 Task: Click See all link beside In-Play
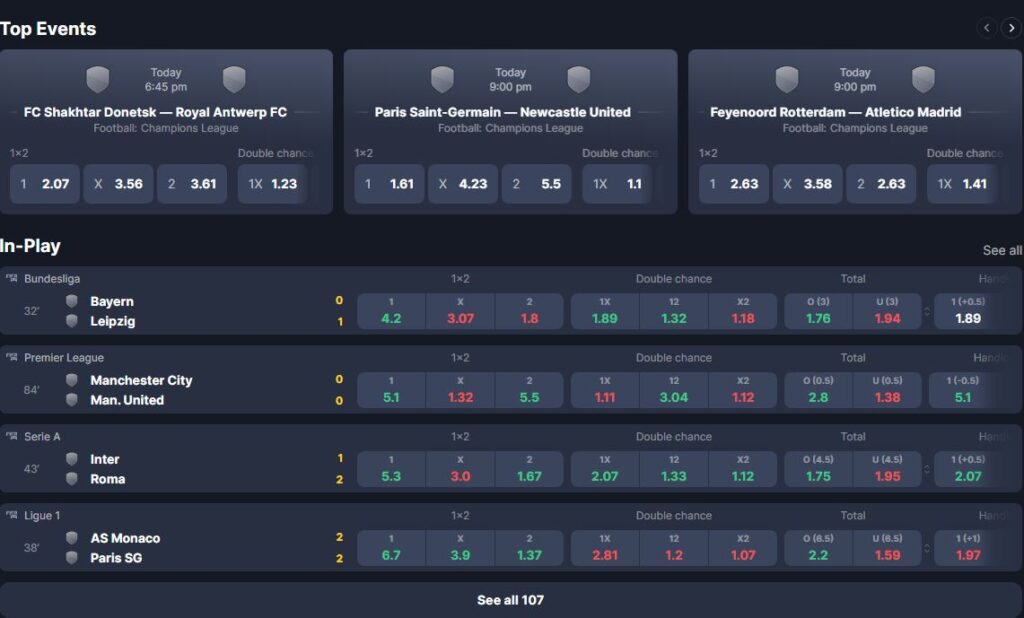(x=1001, y=250)
